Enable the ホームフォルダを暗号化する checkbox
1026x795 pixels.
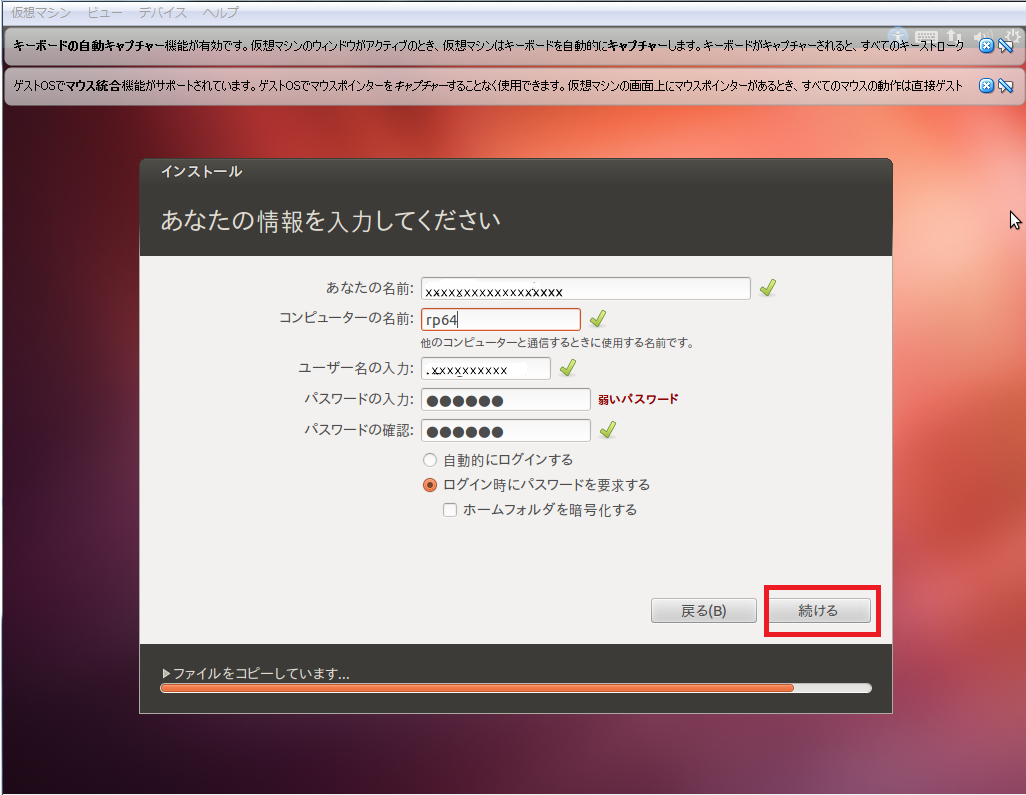click(450, 510)
